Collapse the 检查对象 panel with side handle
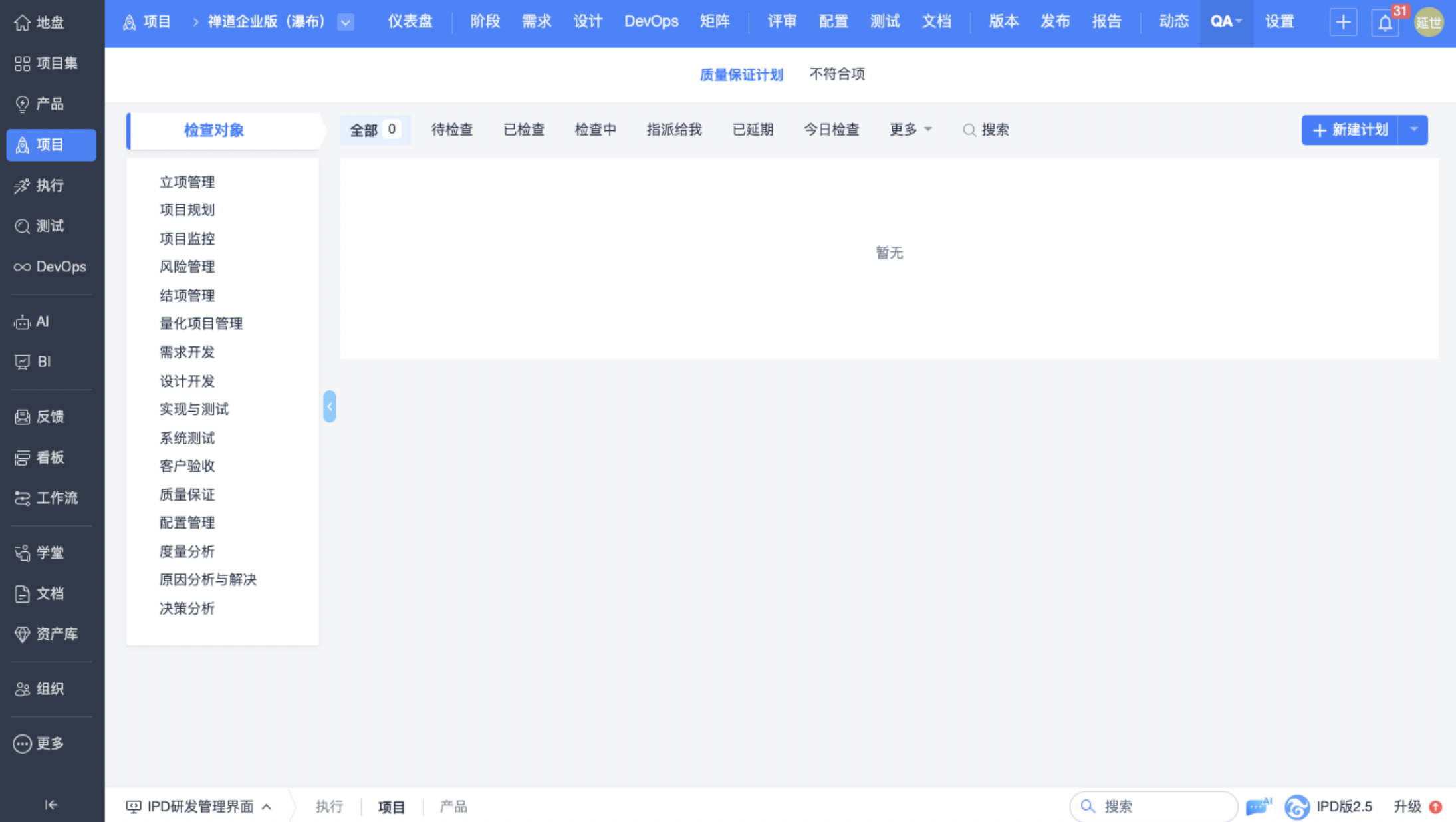 [330, 406]
